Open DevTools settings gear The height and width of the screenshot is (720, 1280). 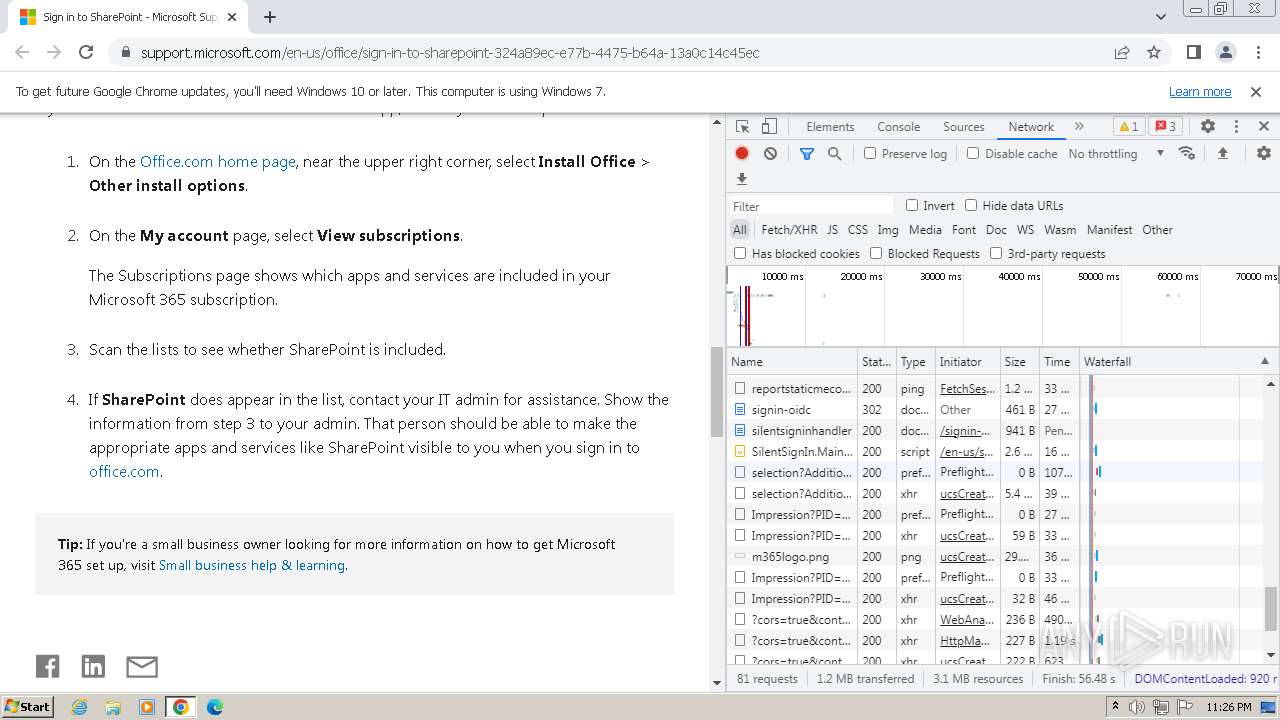click(1208, 127)
